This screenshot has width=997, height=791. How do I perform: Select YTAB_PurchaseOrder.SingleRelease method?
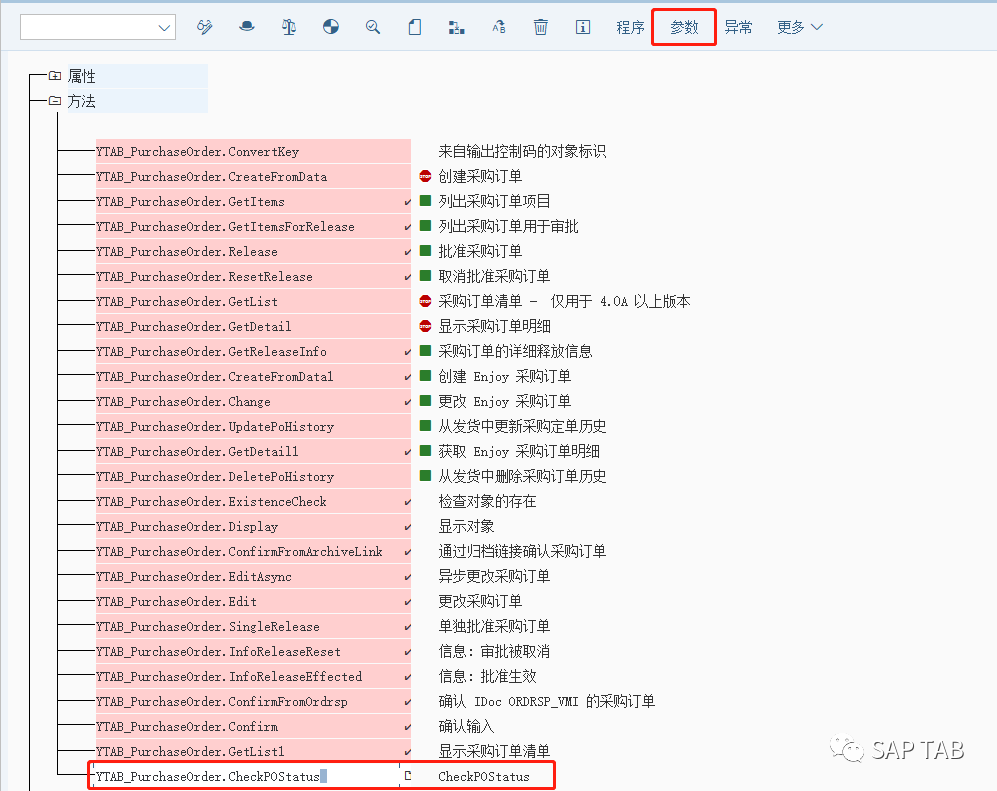coord(253,626)
